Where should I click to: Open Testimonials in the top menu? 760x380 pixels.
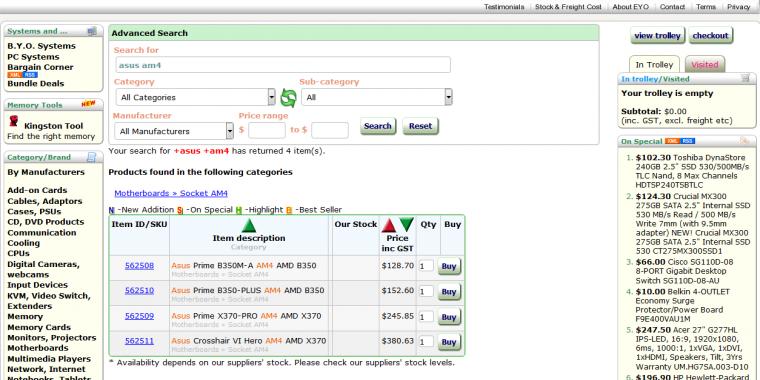(504, 7)
